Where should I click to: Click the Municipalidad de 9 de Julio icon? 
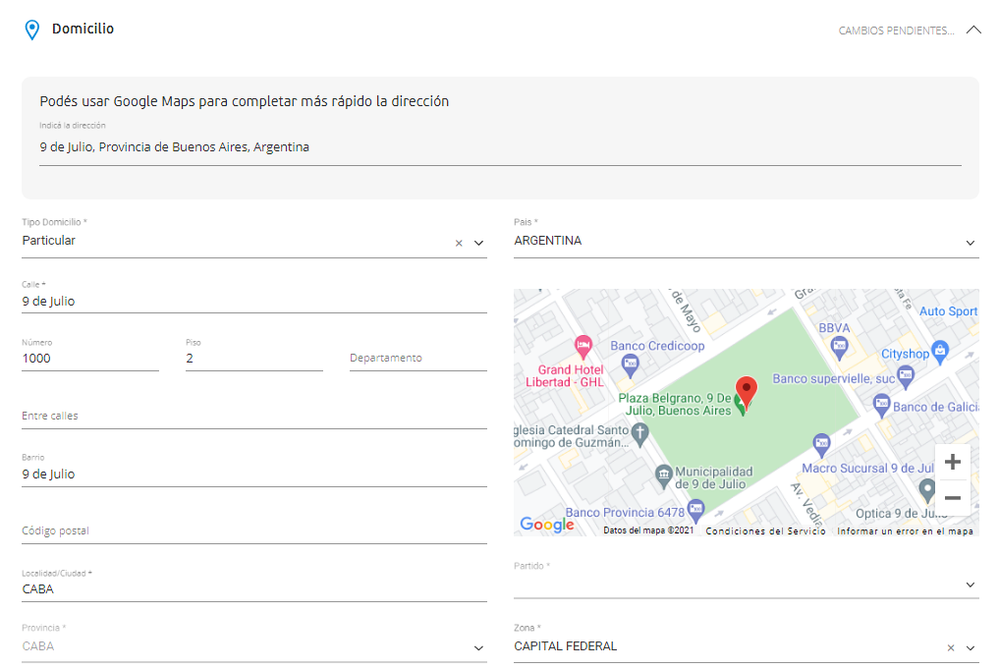(x=663, y=472)
